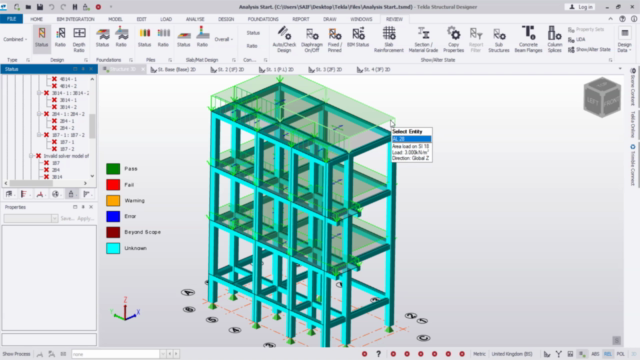Click the red Fail legend swatch
640x360 pixels.
click(113, 184)
